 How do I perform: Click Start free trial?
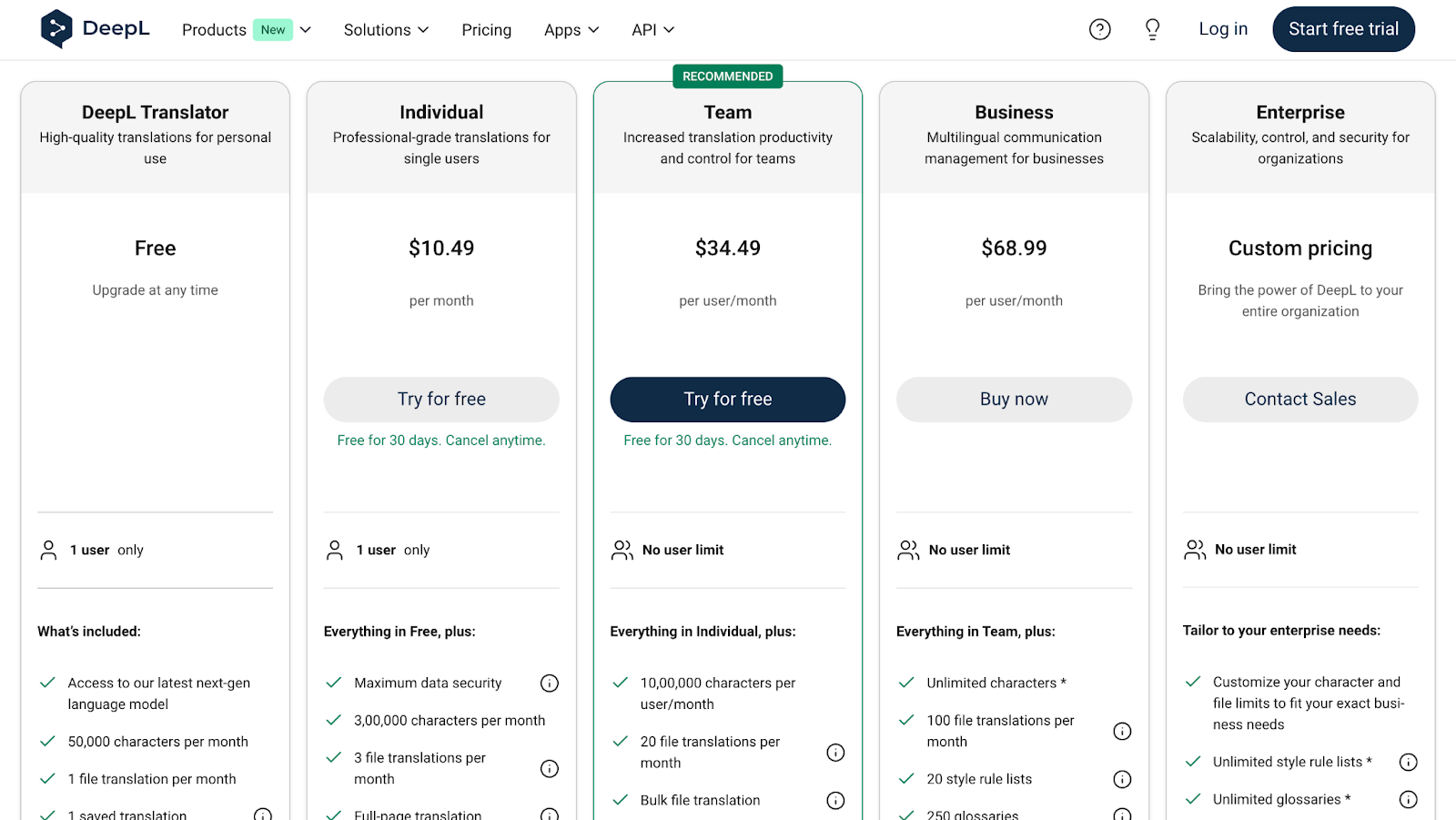coord(1343,28)
